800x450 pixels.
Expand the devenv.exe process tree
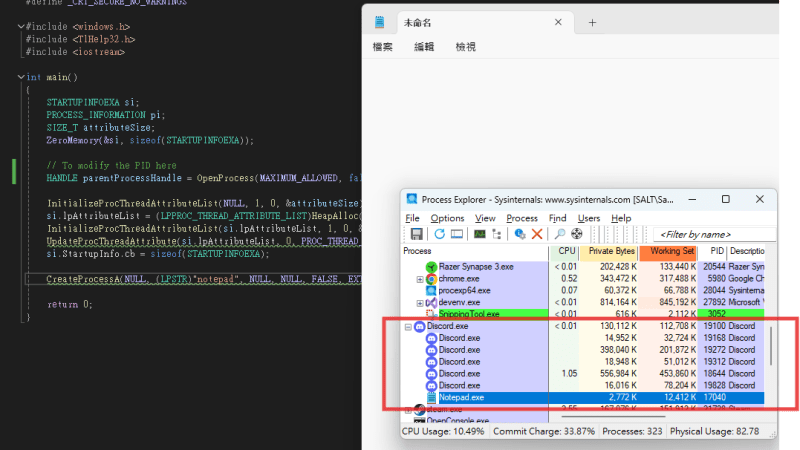419,303
